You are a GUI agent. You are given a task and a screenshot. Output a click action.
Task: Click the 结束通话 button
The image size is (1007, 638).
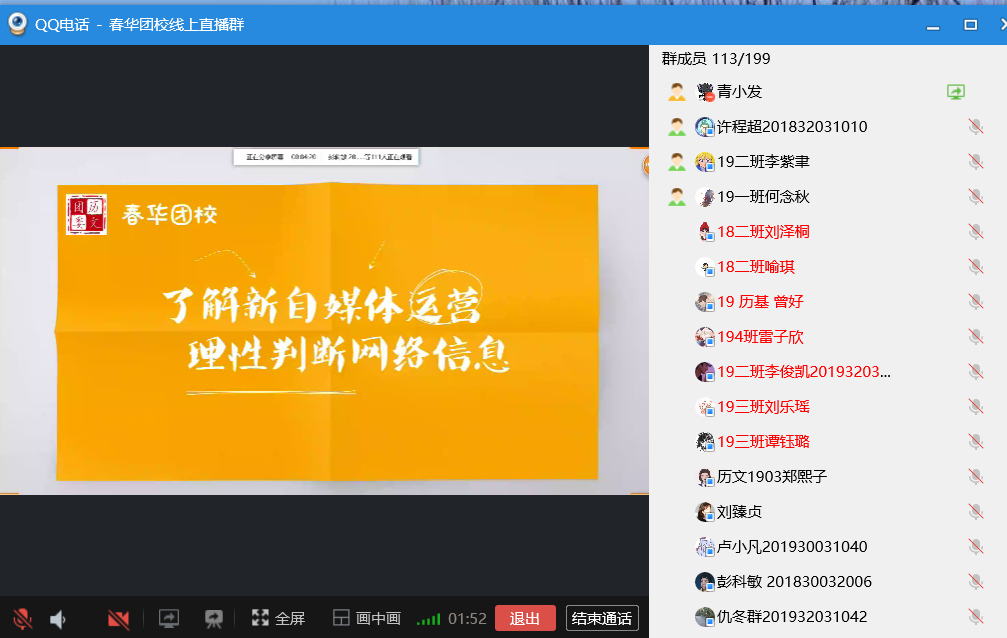(601, 618)
